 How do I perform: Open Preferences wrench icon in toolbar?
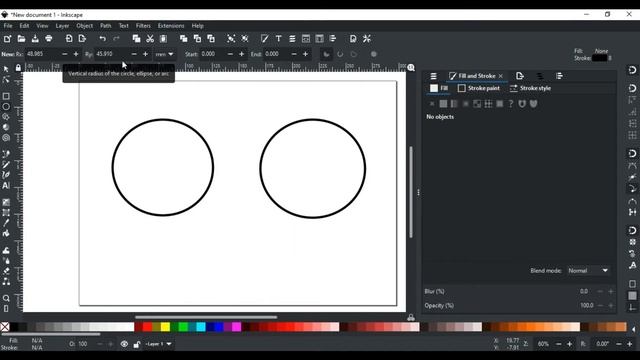(367, 39)
